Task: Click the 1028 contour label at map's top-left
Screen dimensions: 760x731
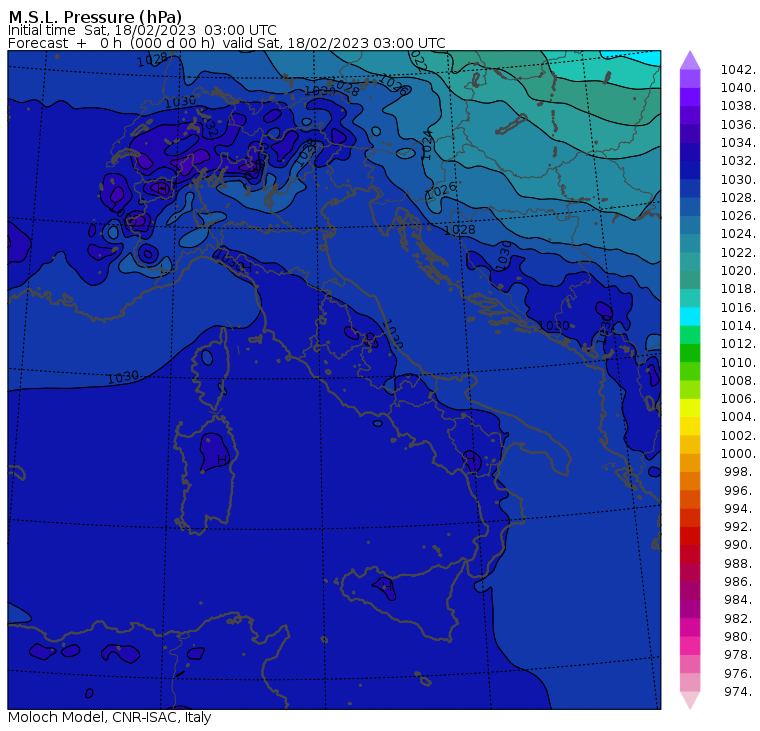Action: 152,60
